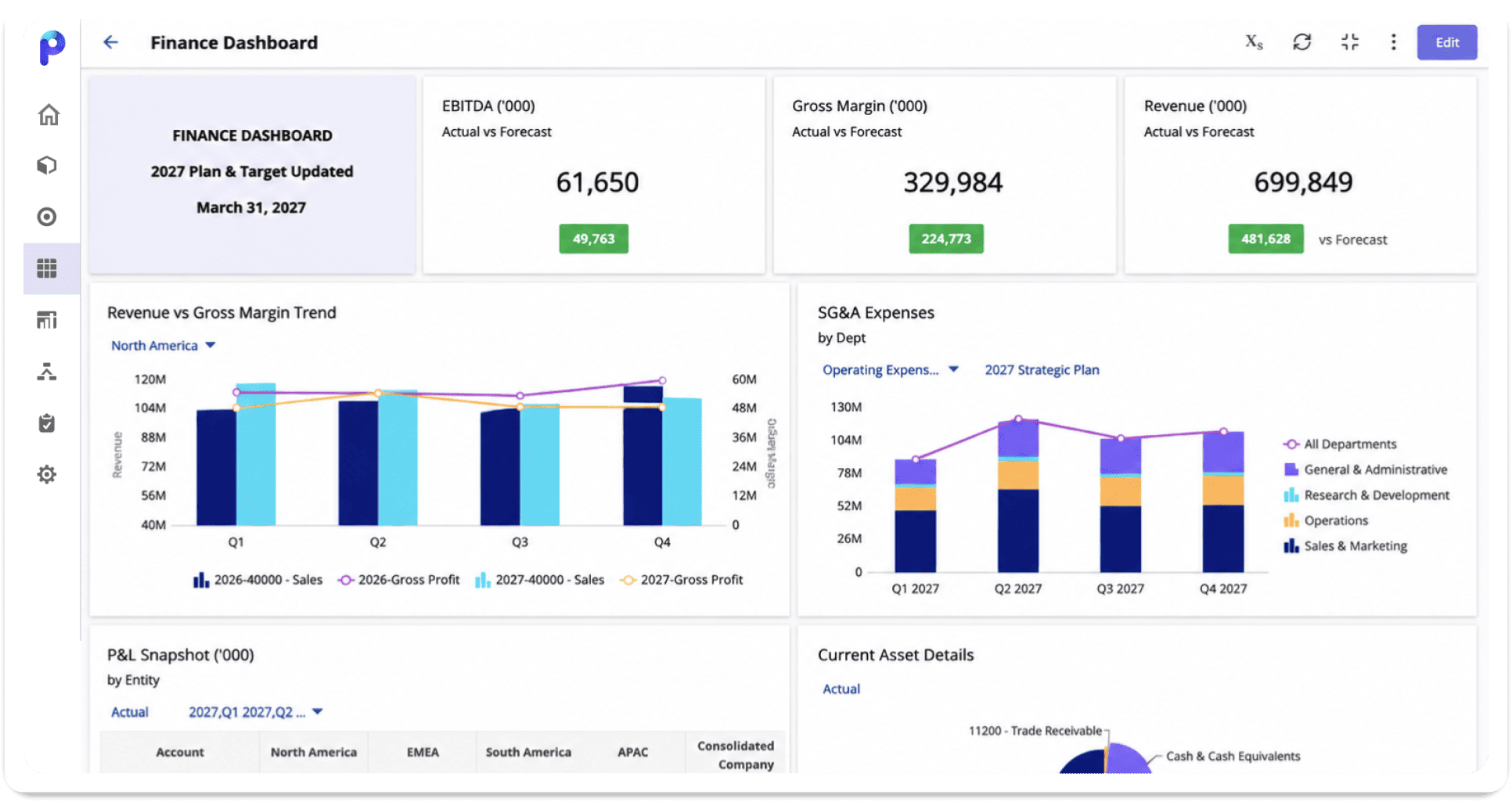The image size is (1512, 802).
Task: Go back using the left arrow
Action: (111, 42)
